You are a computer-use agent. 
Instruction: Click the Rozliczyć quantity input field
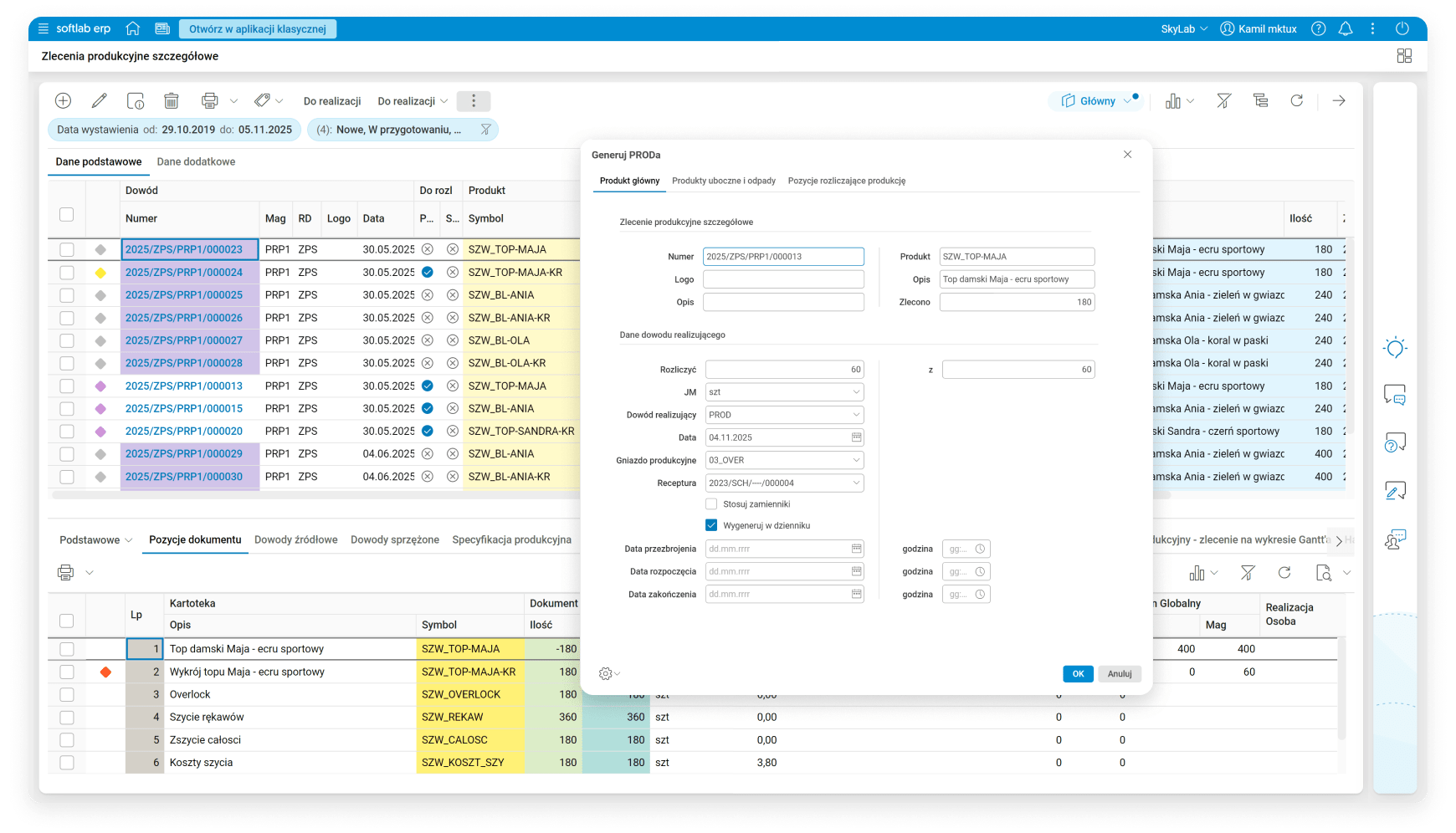pos(784,370)
